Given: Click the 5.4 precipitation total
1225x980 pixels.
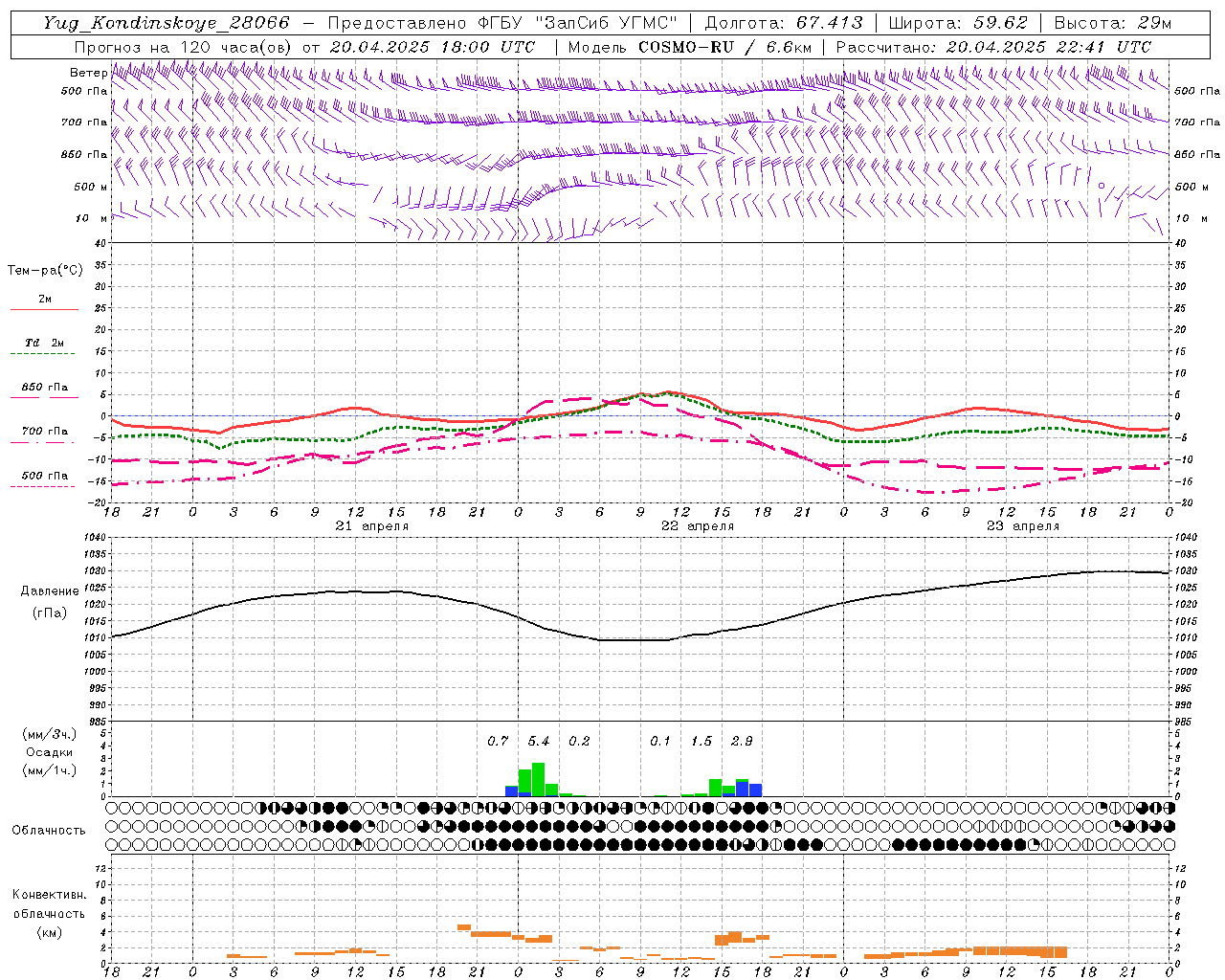Looking at the screenshot, I should [x=539, y=741].
